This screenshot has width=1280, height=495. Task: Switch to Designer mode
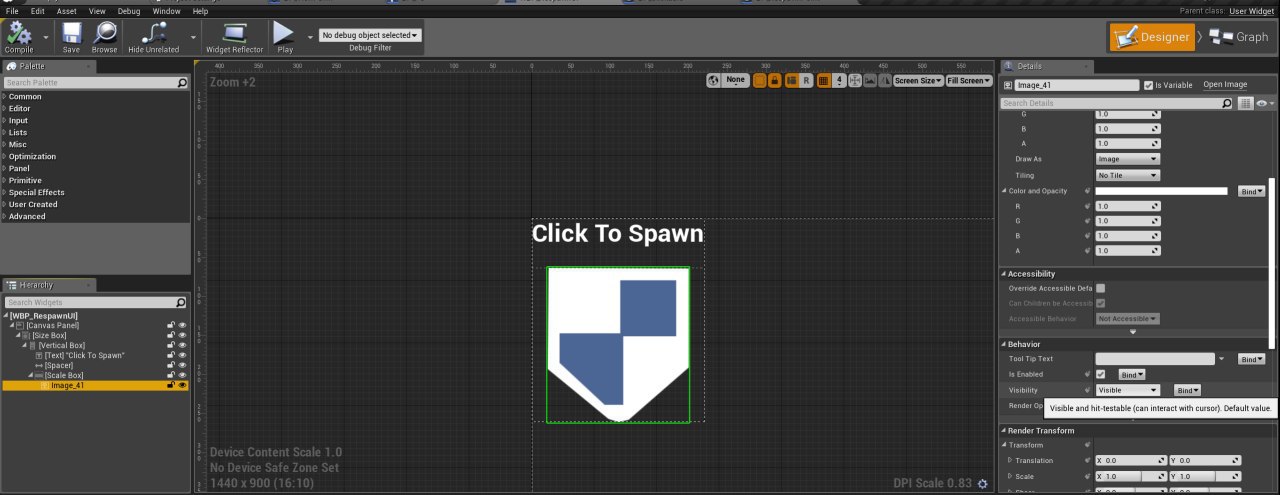[1153, 37]
